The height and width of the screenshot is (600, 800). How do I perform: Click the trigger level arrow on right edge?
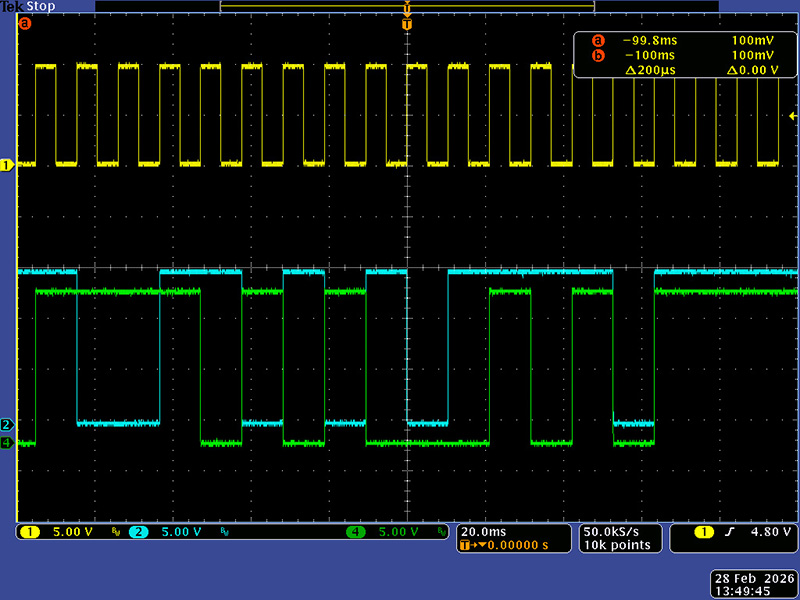[793, 117]
